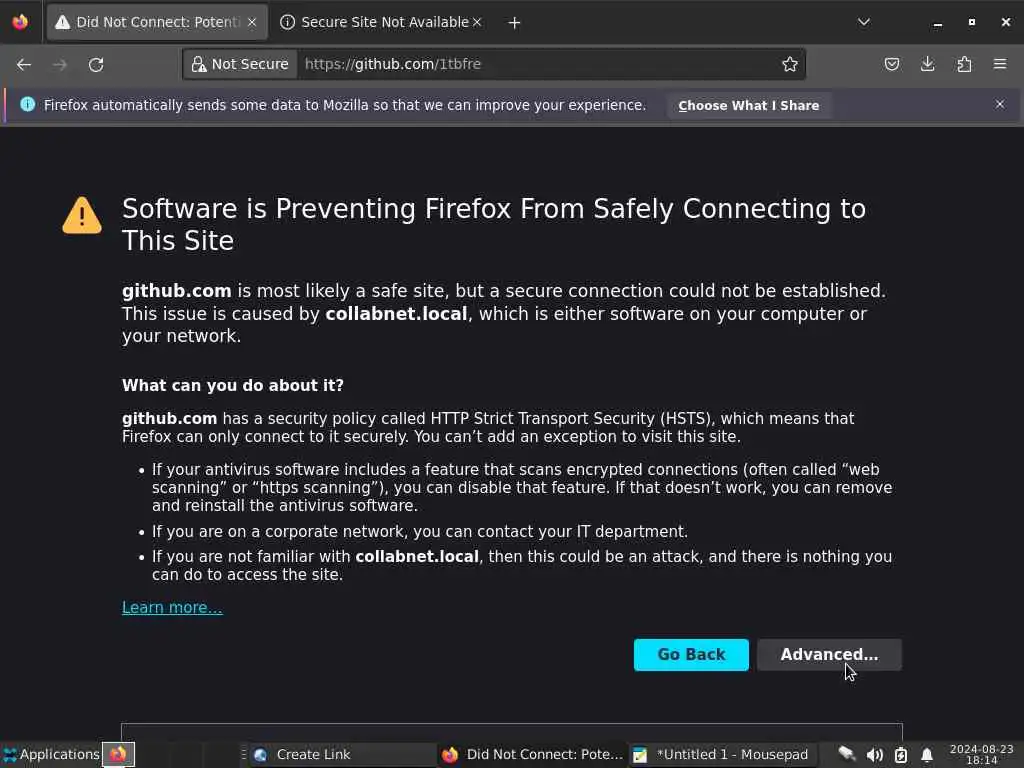Dismiss the Mozilla data notification bar
Viewport: 1024px width, 768px height.
[x=999, y=104]
